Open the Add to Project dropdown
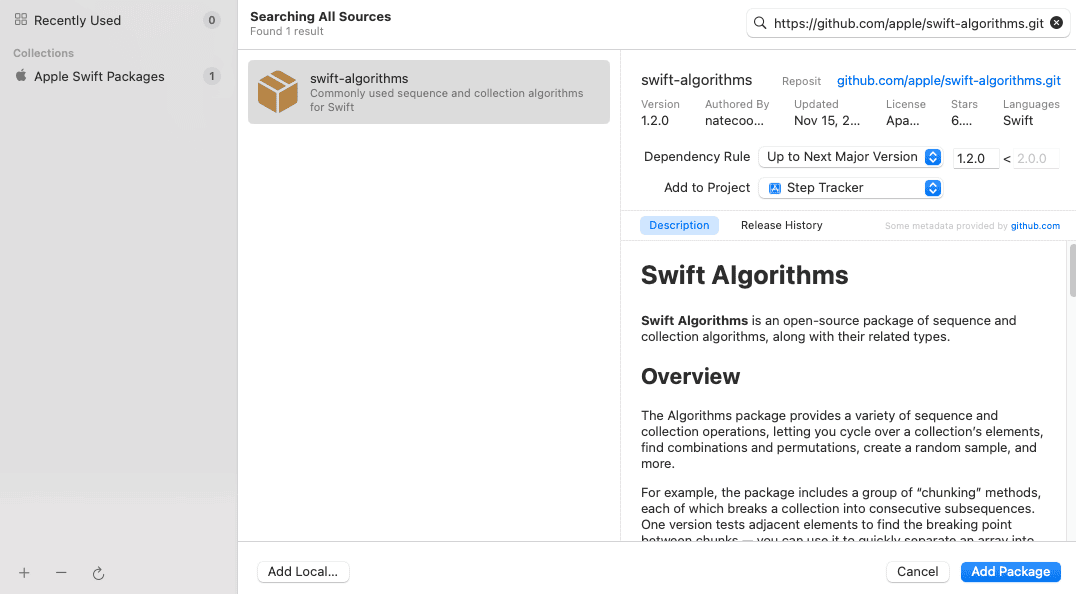The height and width of the screenshot is (594, 1076). click(x=850, y=188)
